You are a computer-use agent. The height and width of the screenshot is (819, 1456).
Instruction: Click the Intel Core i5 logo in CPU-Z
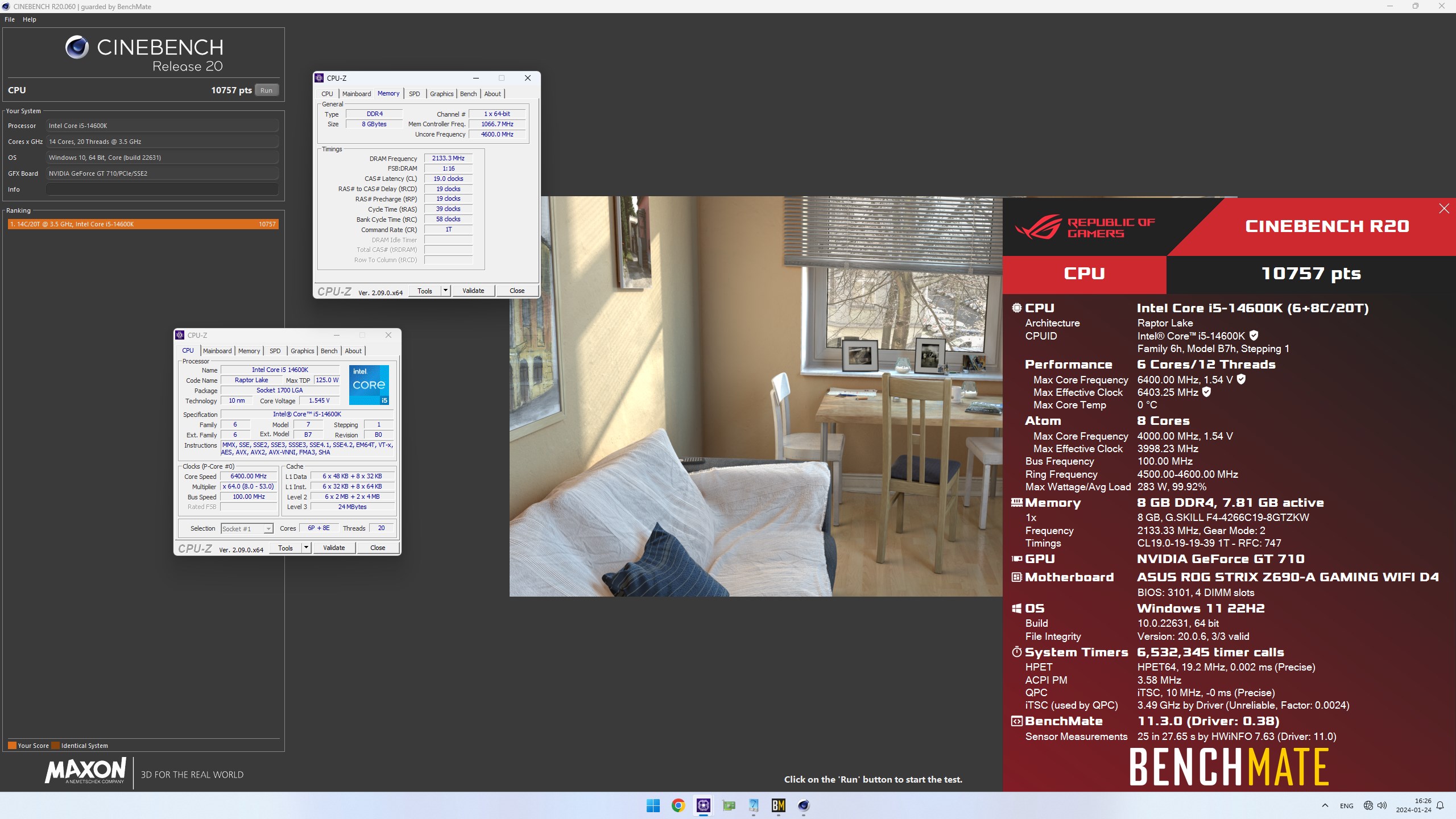point(369,384)
